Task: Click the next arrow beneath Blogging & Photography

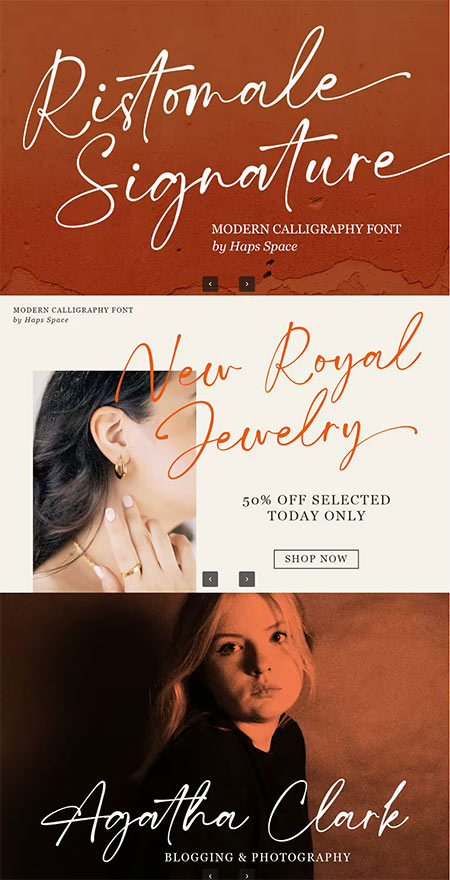Action: point(247,874)
